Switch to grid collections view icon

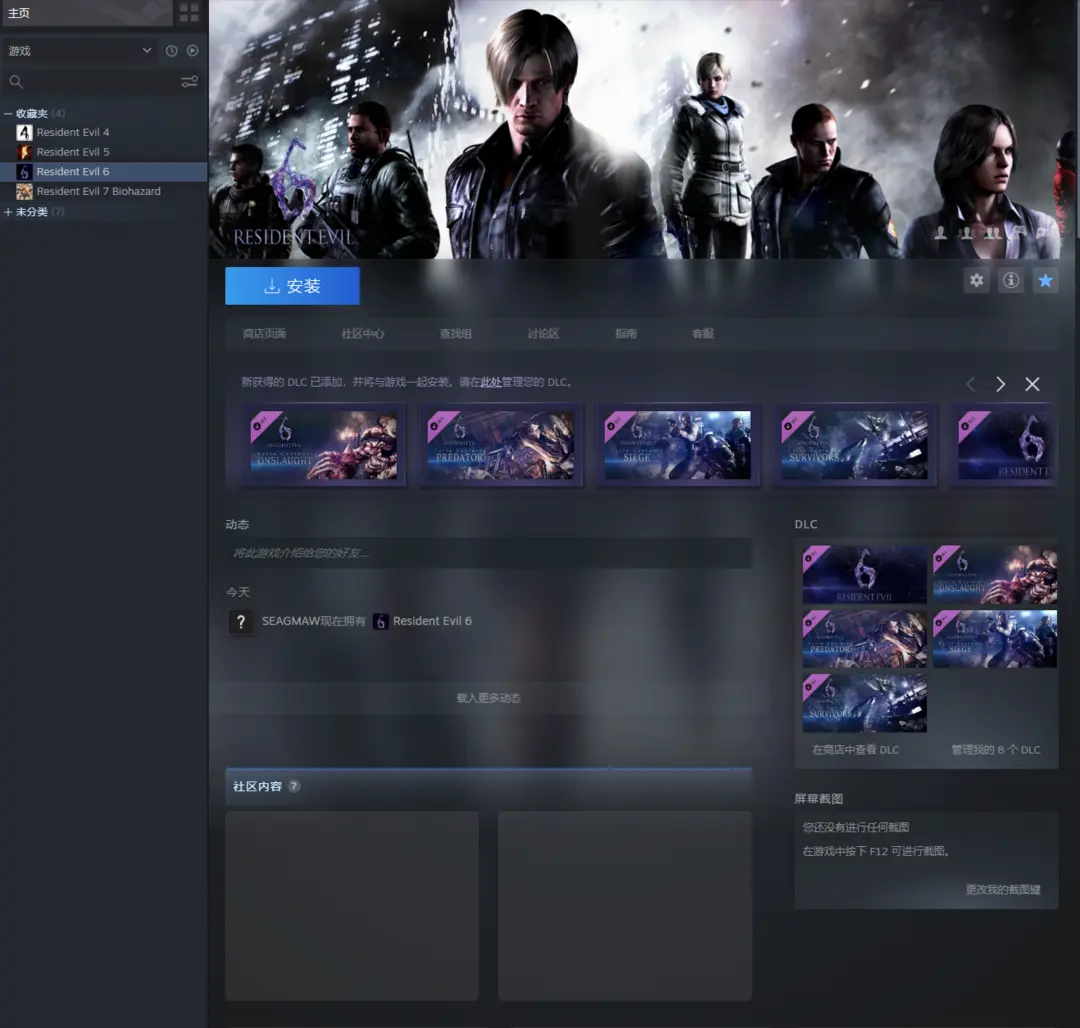click(189, 12)
